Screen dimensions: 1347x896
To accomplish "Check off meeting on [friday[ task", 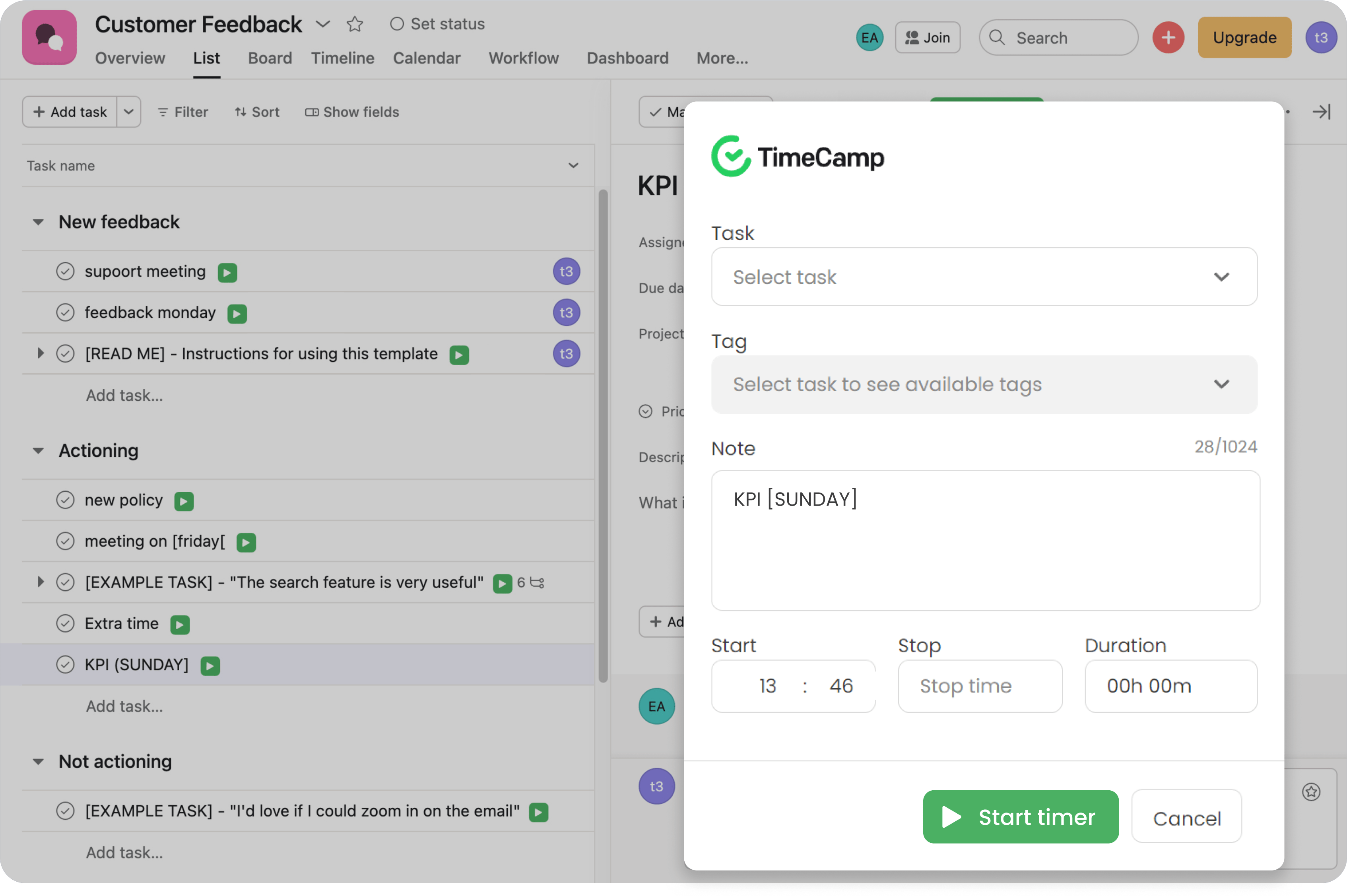I will pos(65,541).
